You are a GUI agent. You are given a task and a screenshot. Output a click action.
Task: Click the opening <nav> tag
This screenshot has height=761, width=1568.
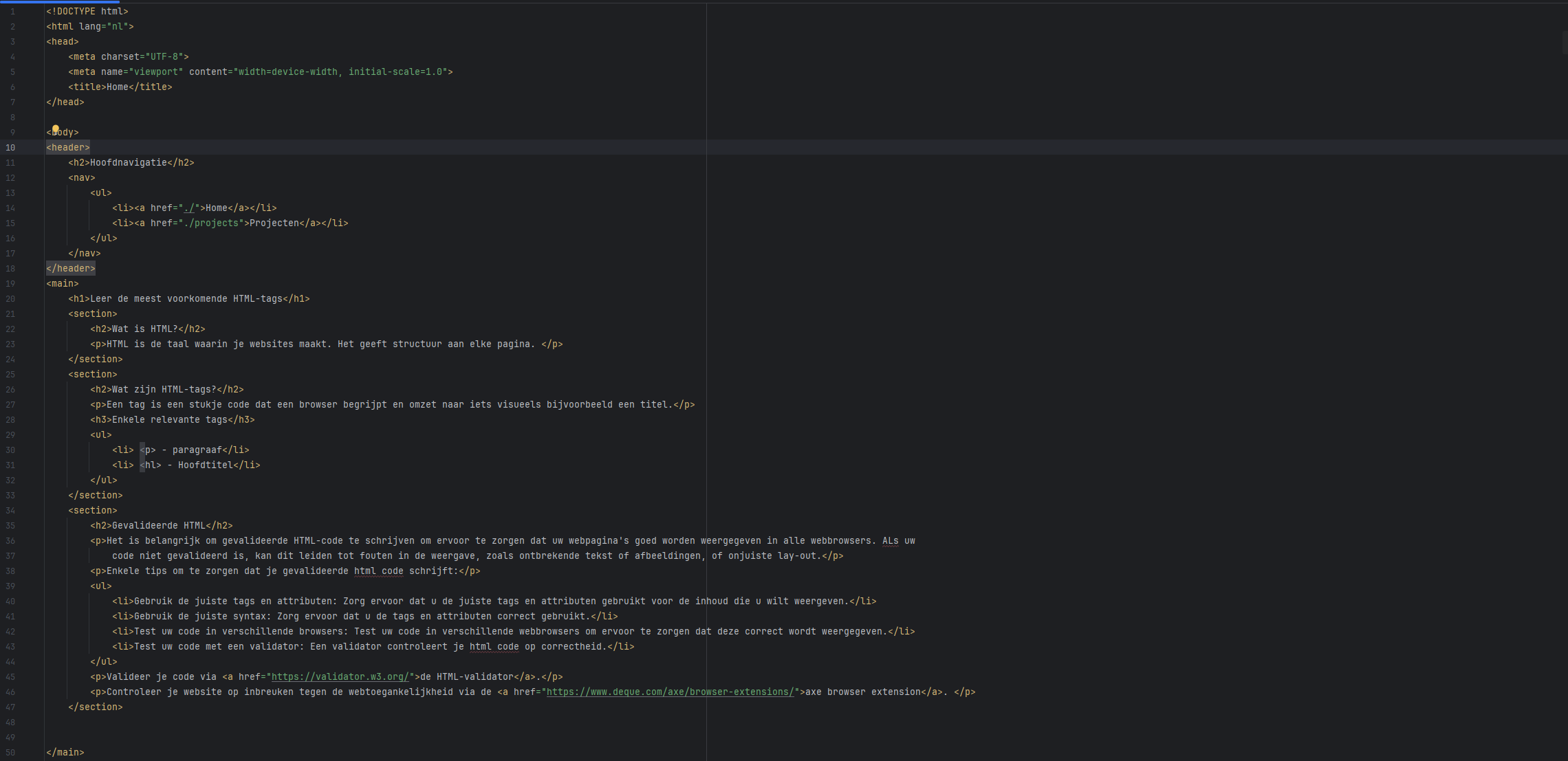tap(82, 178)
